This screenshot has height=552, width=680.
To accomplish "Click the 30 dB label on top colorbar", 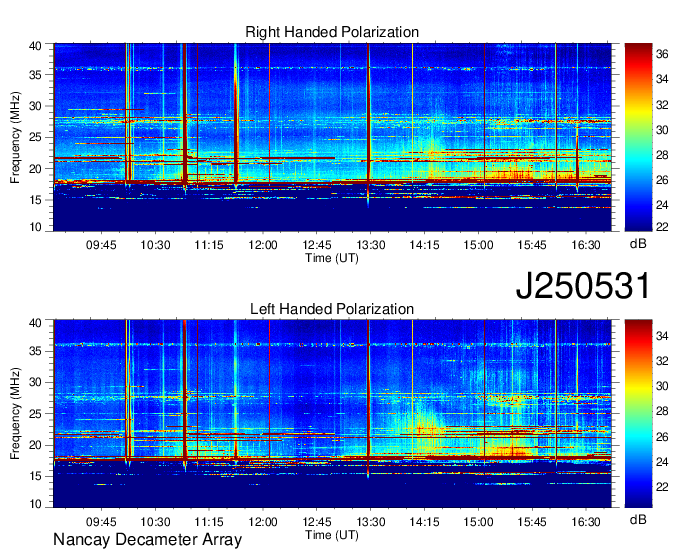I will pos(662,130).
